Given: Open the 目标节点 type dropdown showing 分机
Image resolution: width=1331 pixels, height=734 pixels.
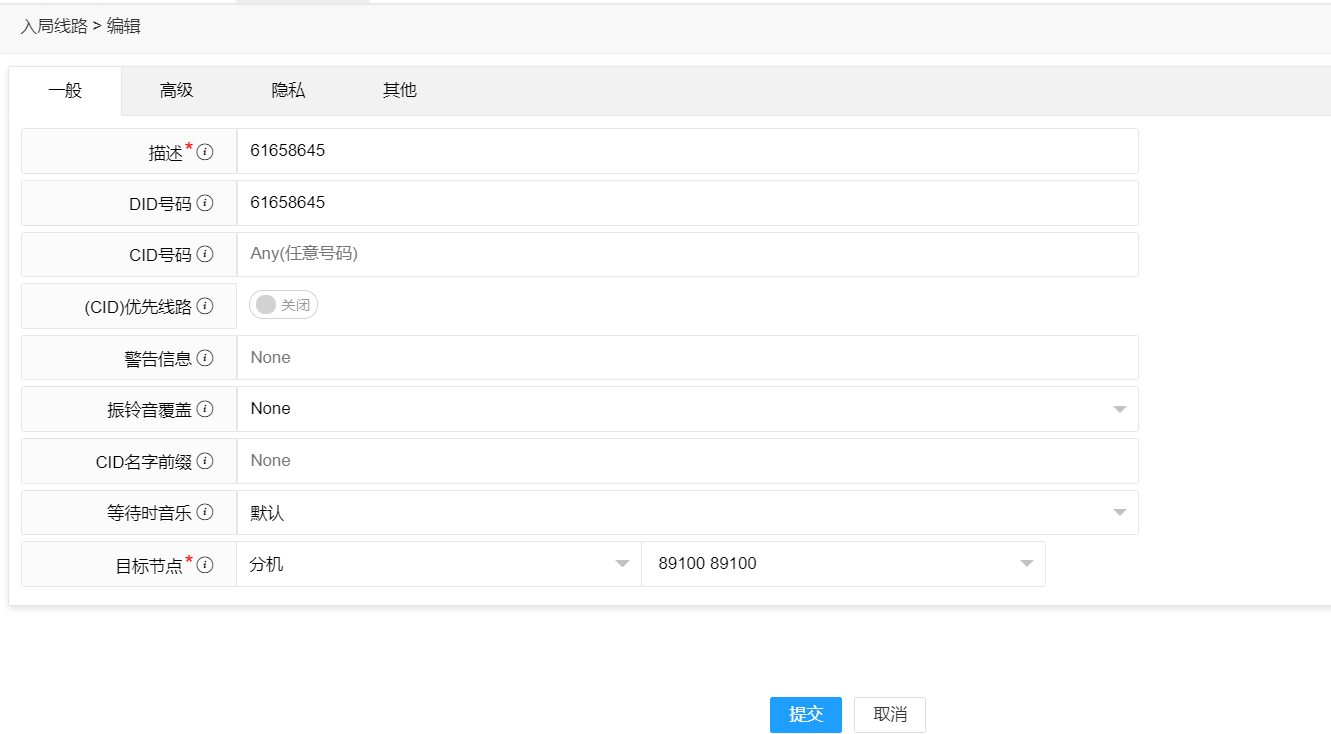Looking at the screenshot, I should (622, 563).
